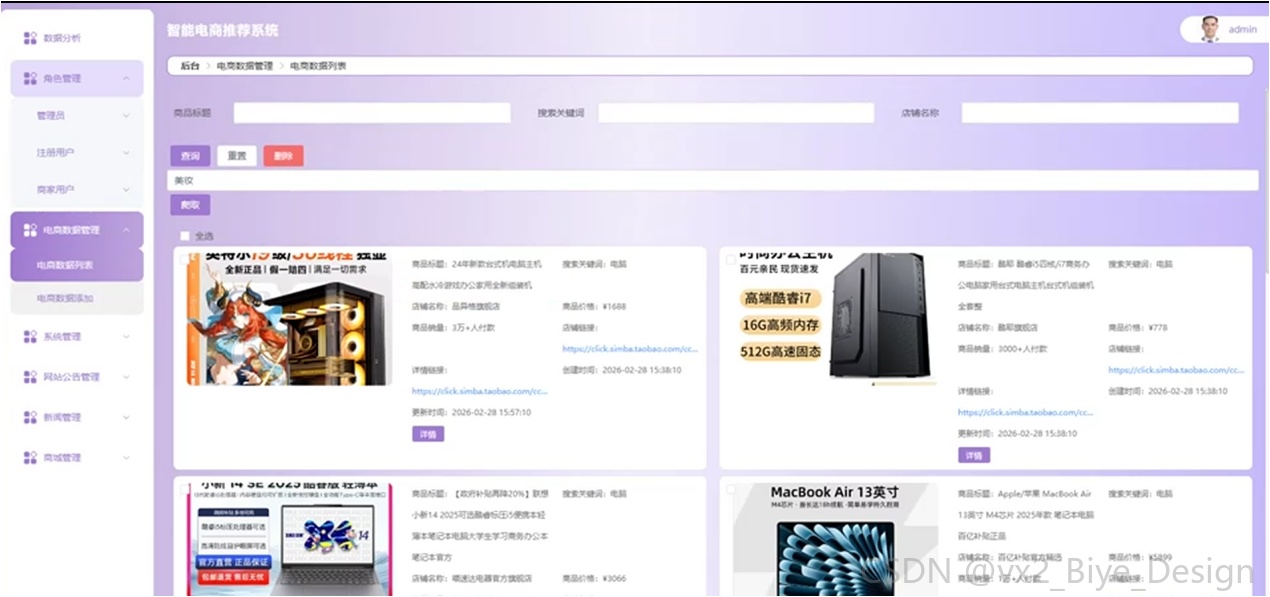The width and height of the screenshot is (1270, 597).
Task: Focus the 商品标题 input field
Action: [x=372, y=113]
